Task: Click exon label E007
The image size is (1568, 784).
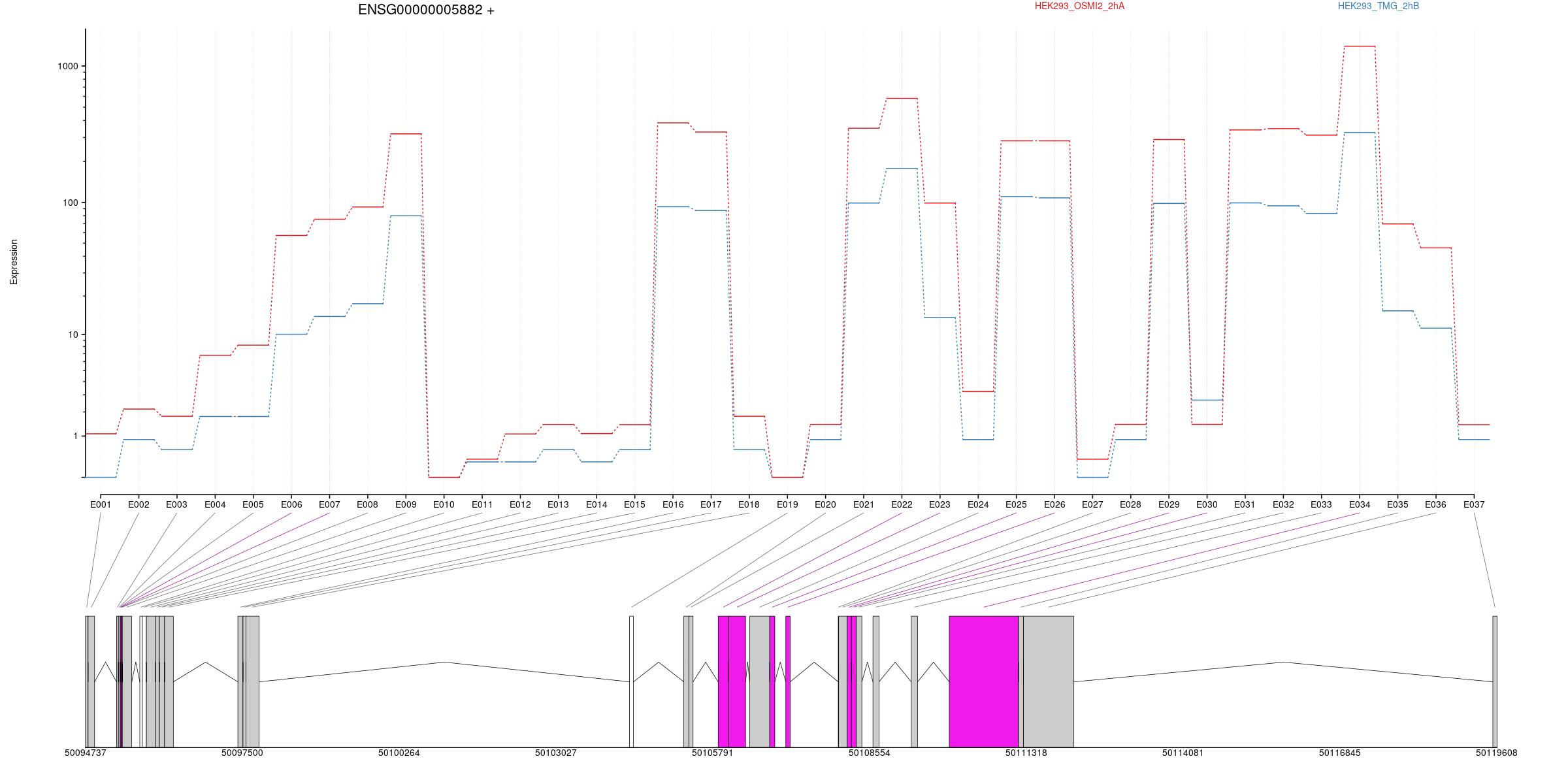Action: tap(329, 504)
